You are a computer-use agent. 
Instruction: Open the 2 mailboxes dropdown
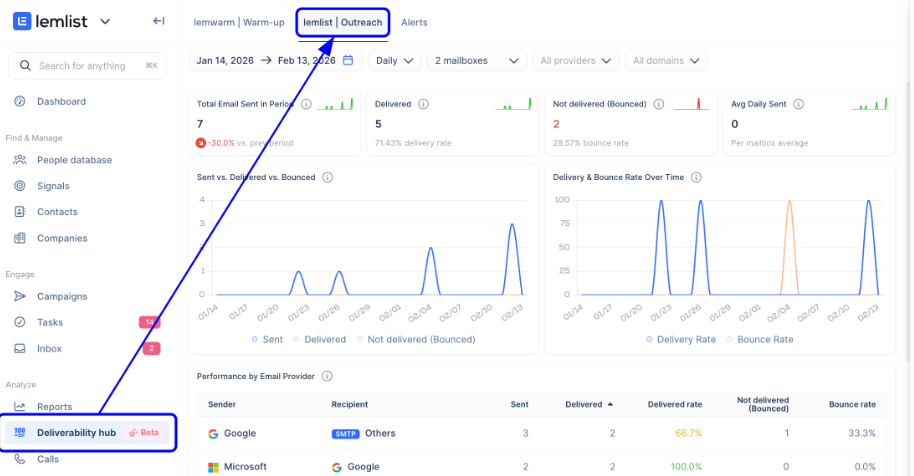(x=477, y=61)
